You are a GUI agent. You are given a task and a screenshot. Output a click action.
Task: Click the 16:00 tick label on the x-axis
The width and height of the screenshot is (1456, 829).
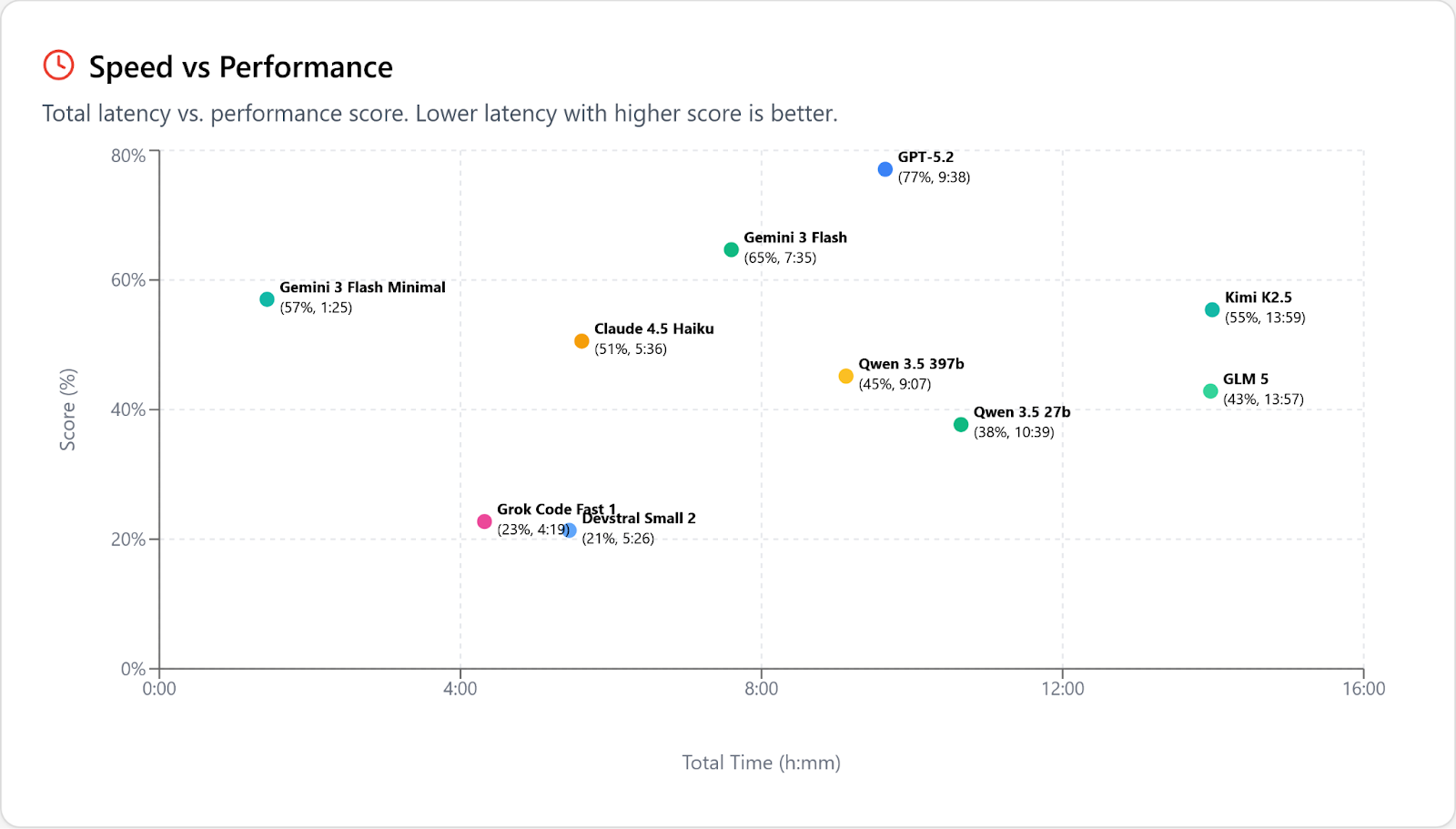click(1362, 689)
